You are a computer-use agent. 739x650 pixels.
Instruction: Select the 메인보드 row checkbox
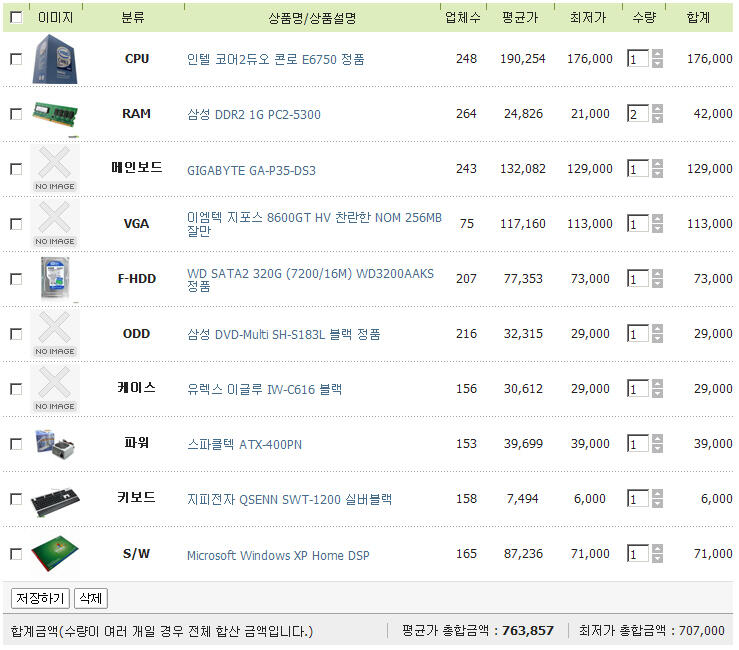16,169
